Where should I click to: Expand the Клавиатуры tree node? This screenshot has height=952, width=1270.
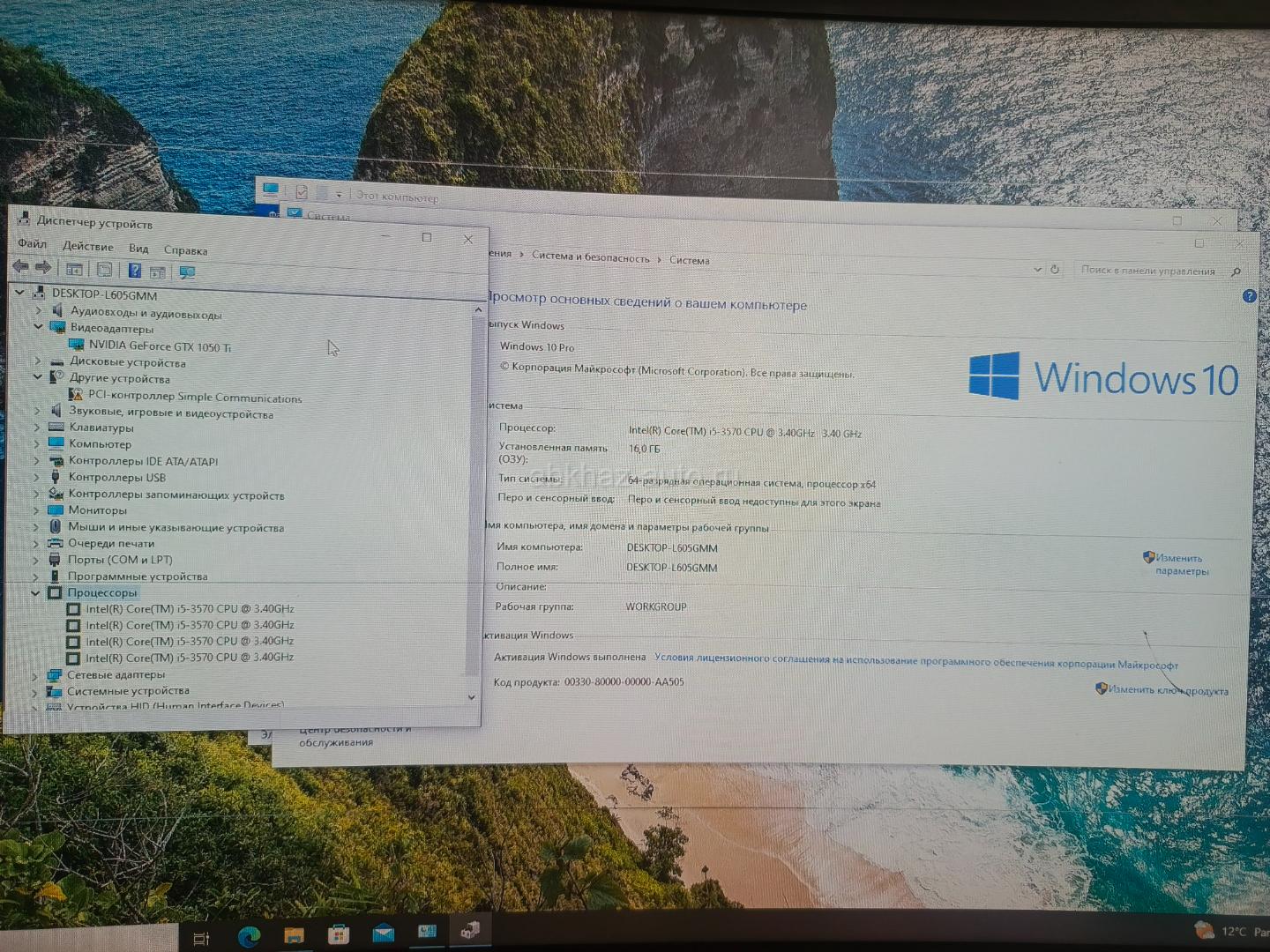coord(37,428)
